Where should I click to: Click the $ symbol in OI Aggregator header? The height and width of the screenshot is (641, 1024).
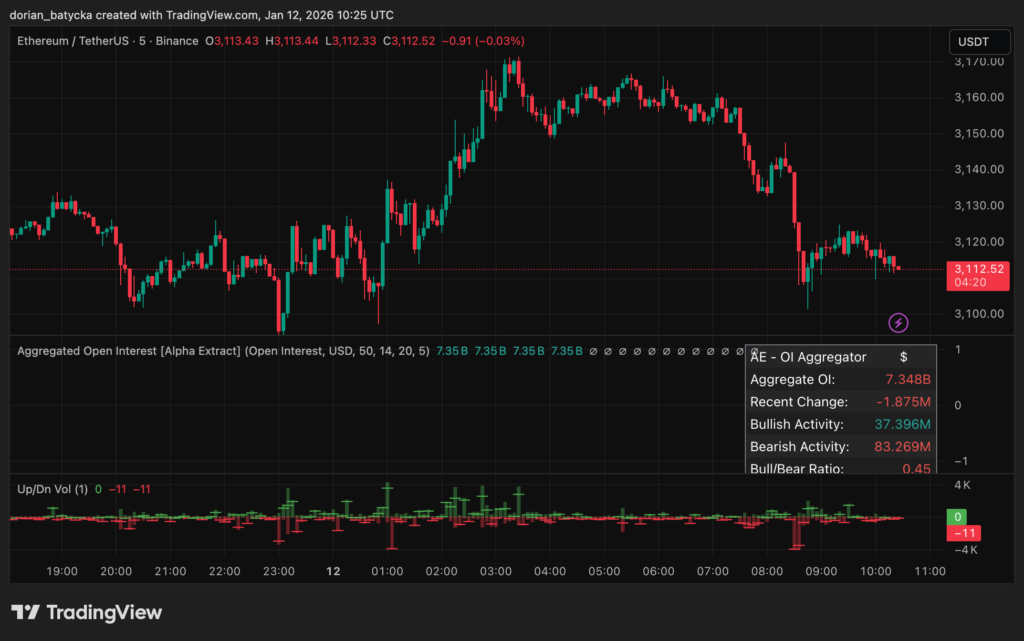point(903,357)
